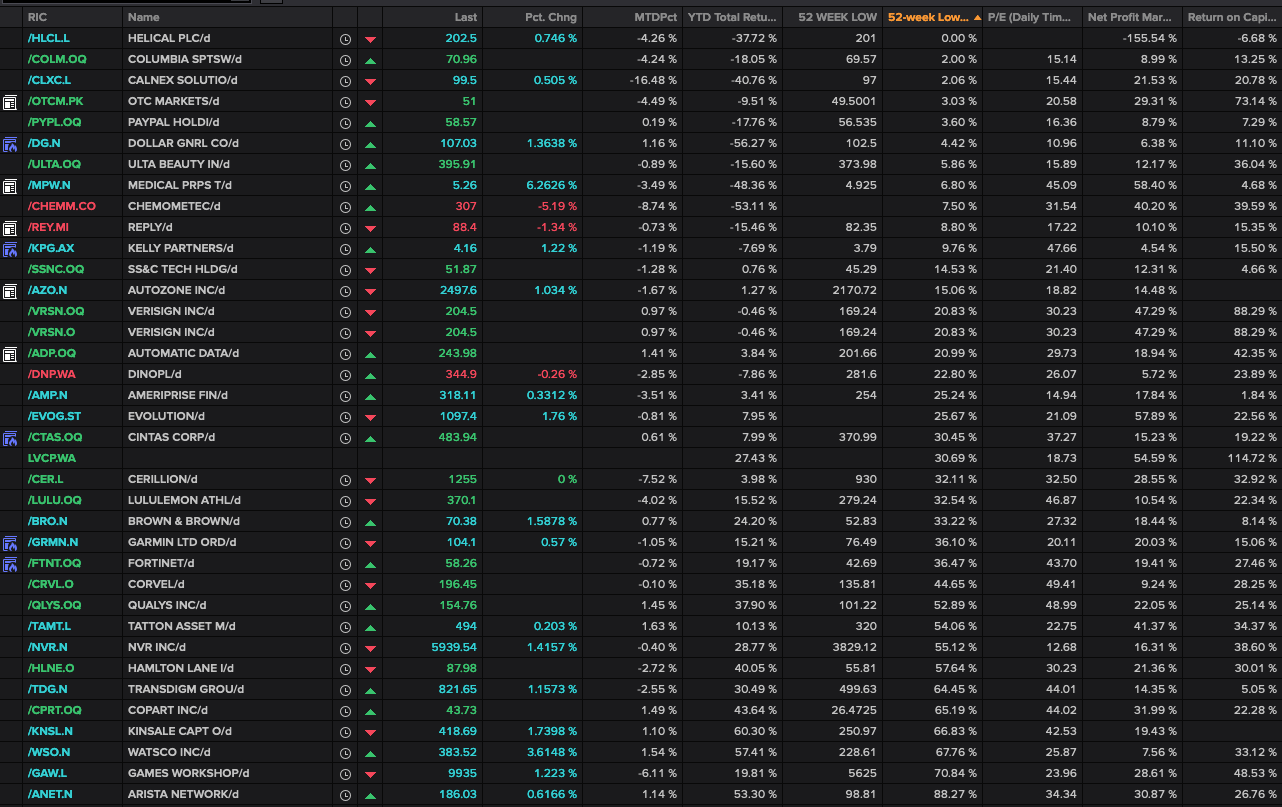1282x807 pixels.
Task: Open the /NVR.N ticker link
Action: pos(50,647)
